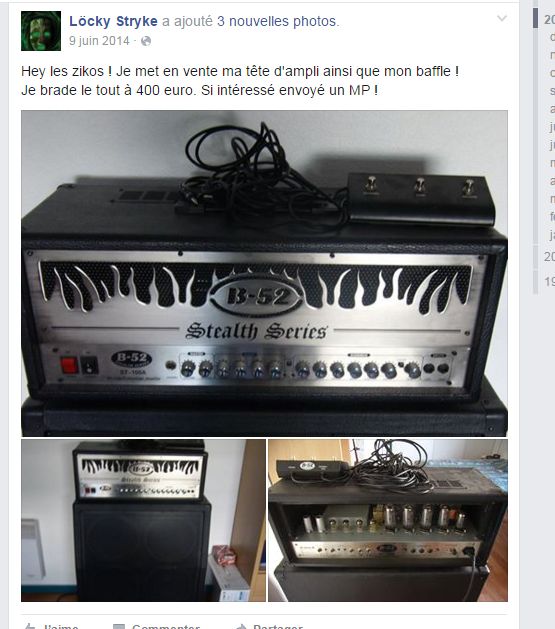Like the post with J'aime
This screenshot has height=629, width=555.
61,626
